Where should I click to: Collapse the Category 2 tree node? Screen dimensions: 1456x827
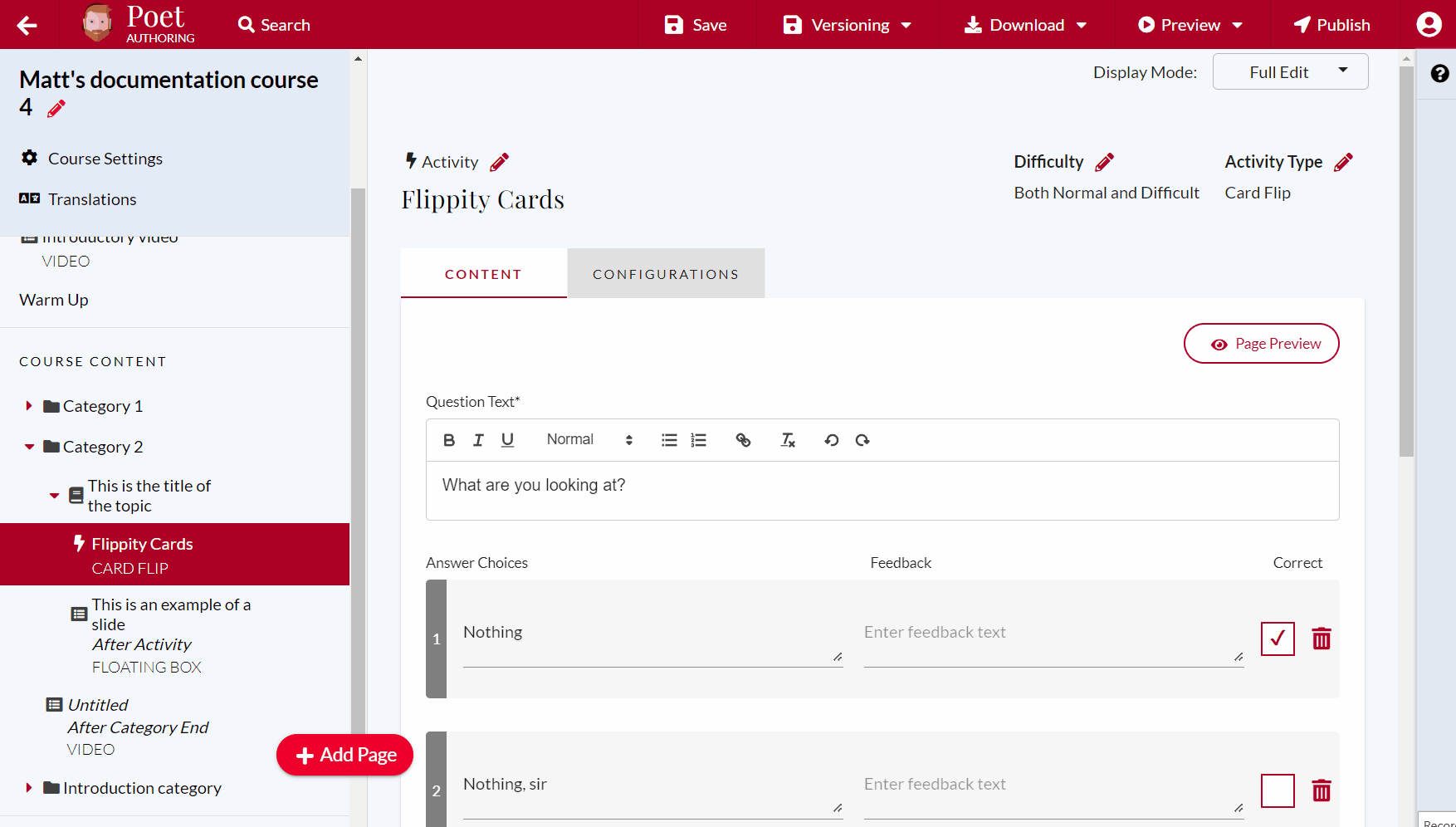pyautogui.click(x=29, y=446)
